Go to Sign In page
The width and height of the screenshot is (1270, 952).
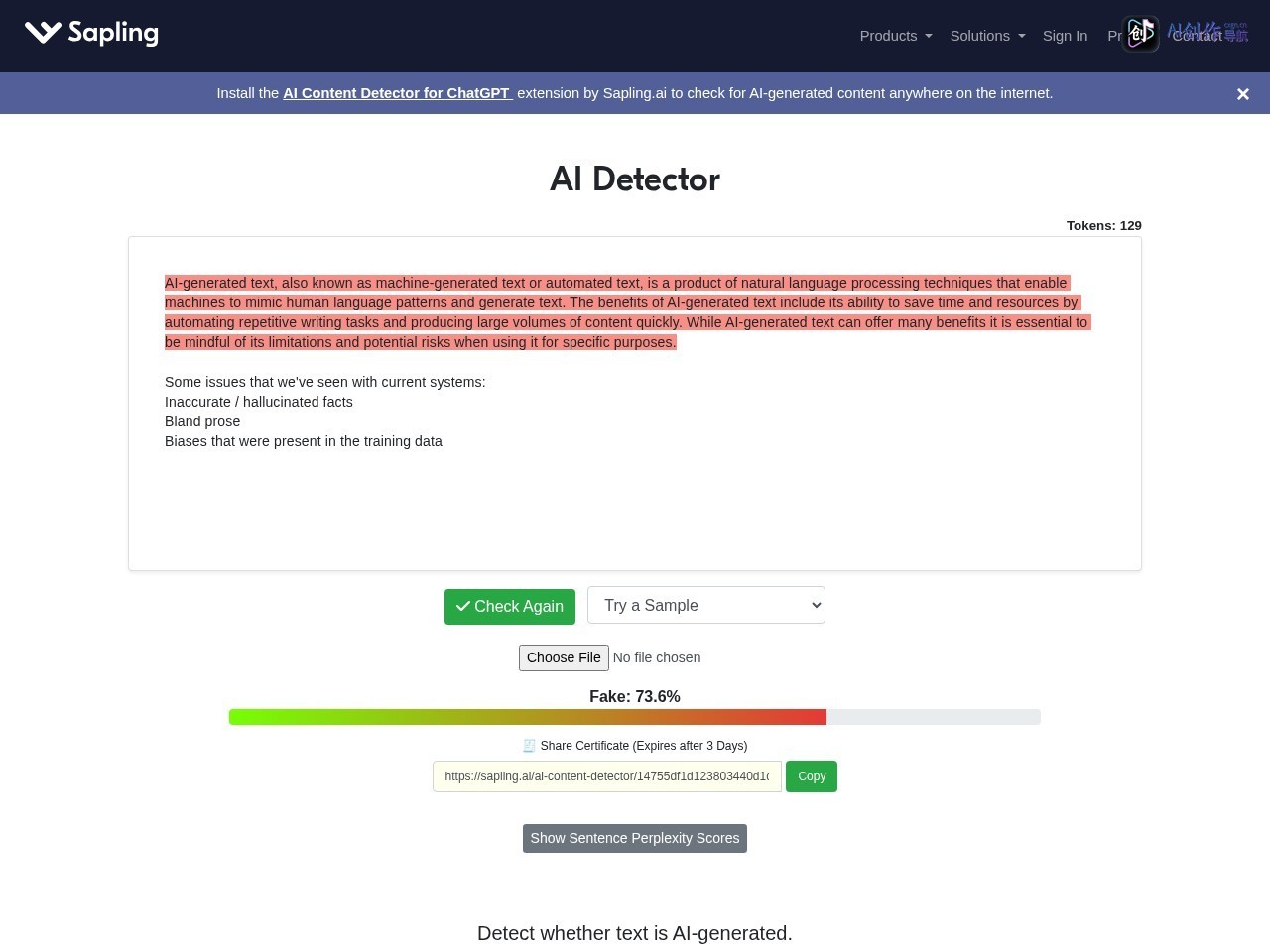[x=1065, y=36]
